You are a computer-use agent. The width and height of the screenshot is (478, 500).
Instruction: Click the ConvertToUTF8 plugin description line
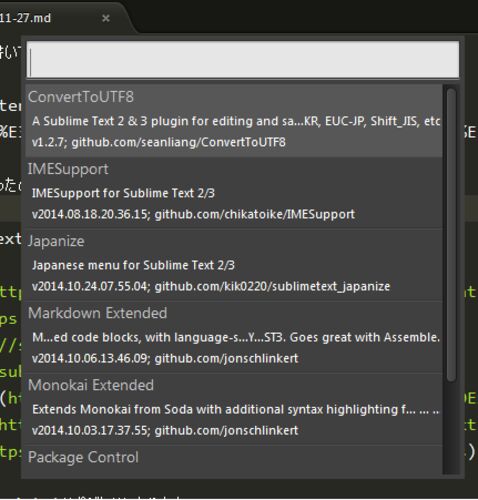click(x=236, y=121)
